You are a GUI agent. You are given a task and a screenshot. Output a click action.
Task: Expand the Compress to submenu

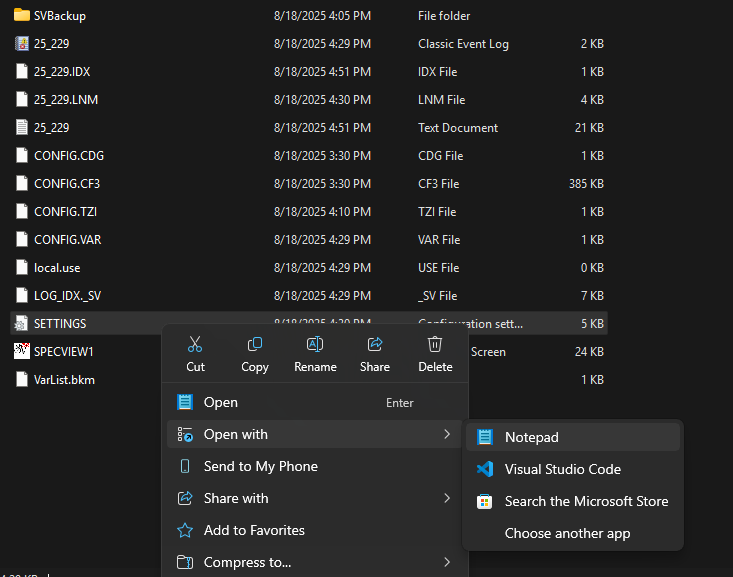(446, 562)
